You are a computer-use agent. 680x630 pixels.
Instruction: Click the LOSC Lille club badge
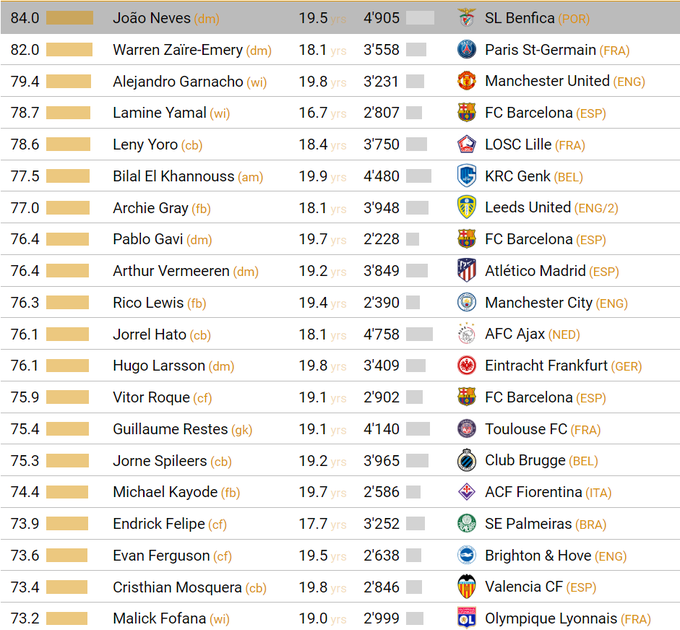click(x=467, y=145)
